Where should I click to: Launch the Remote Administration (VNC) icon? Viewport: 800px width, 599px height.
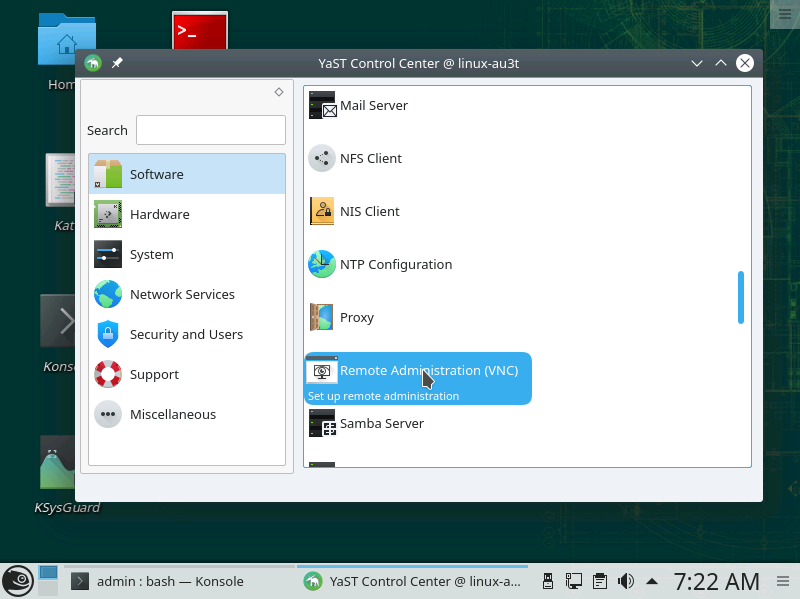322,370
